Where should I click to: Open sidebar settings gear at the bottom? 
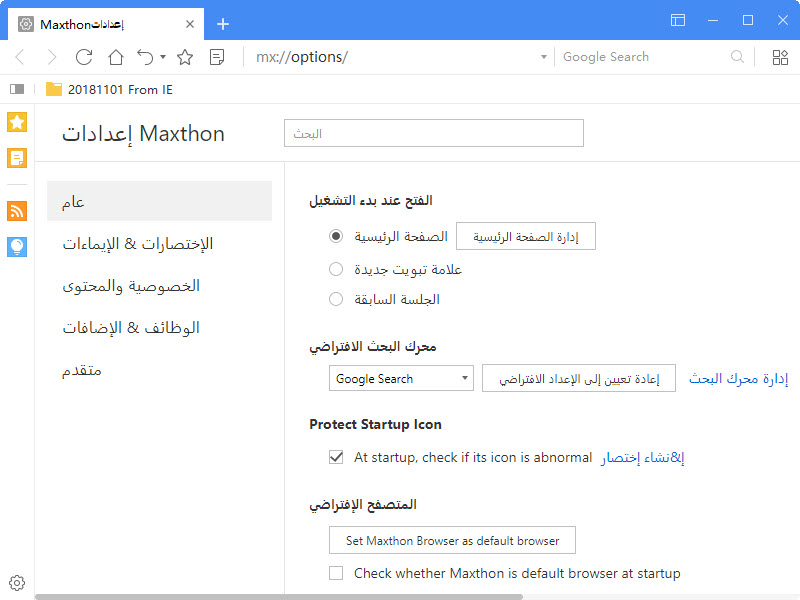[x=17, y=583]
